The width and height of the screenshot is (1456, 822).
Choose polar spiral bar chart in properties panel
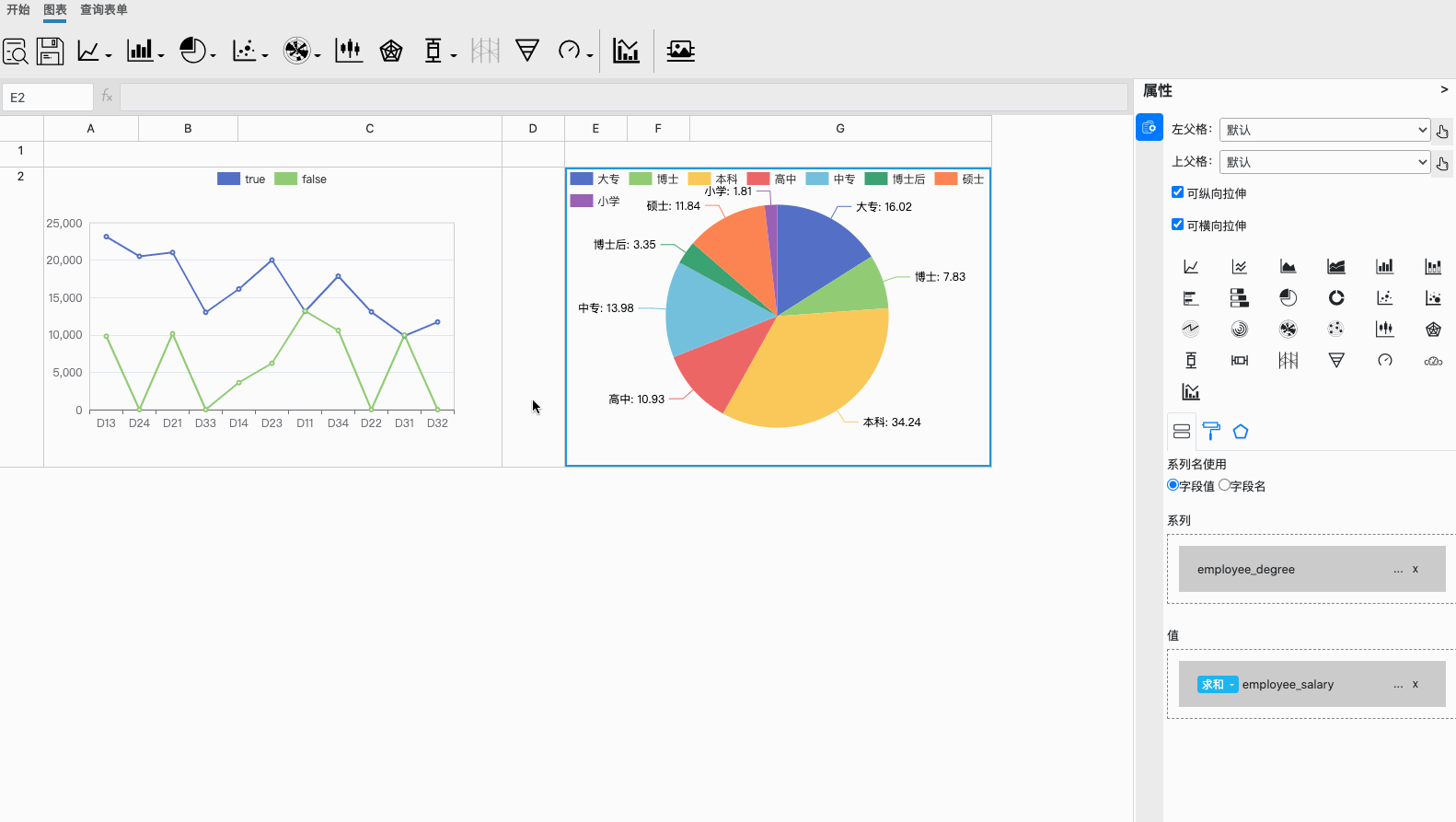pyautogui.click(x=1240, y=329)
